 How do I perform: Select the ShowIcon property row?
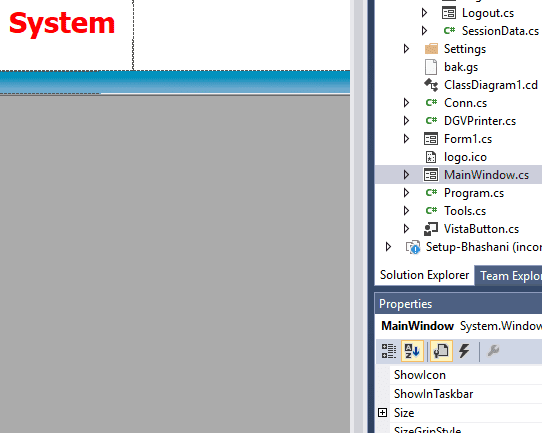pyautogui.click(x=466, y=375)
